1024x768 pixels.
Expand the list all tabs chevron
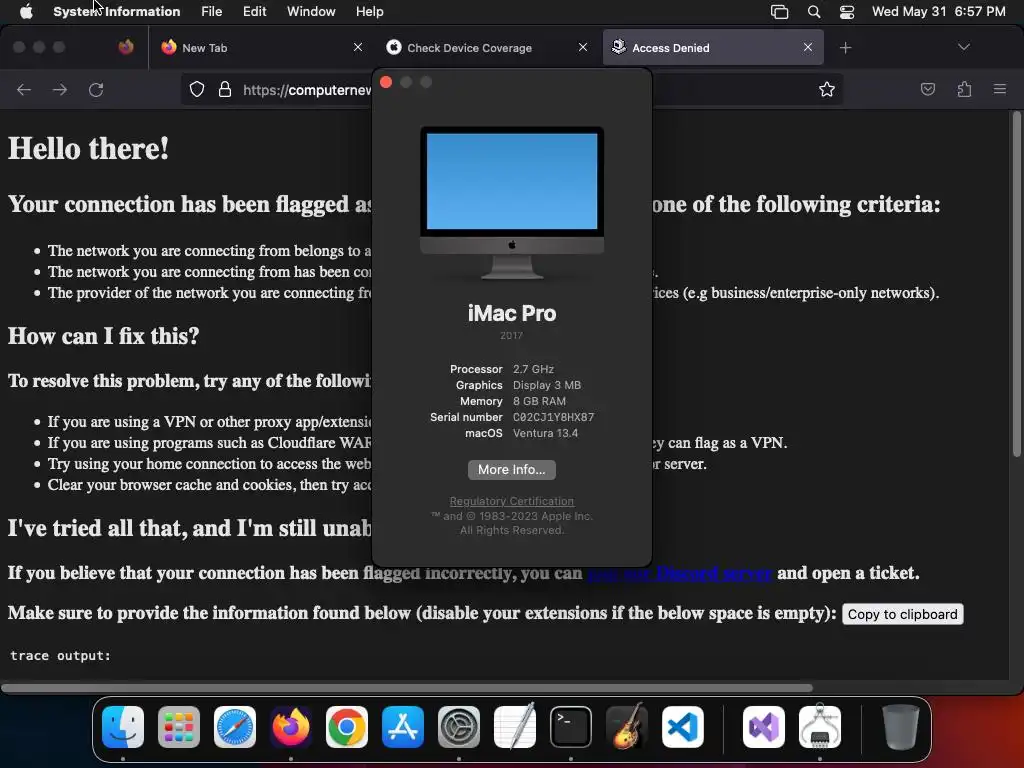963,47
